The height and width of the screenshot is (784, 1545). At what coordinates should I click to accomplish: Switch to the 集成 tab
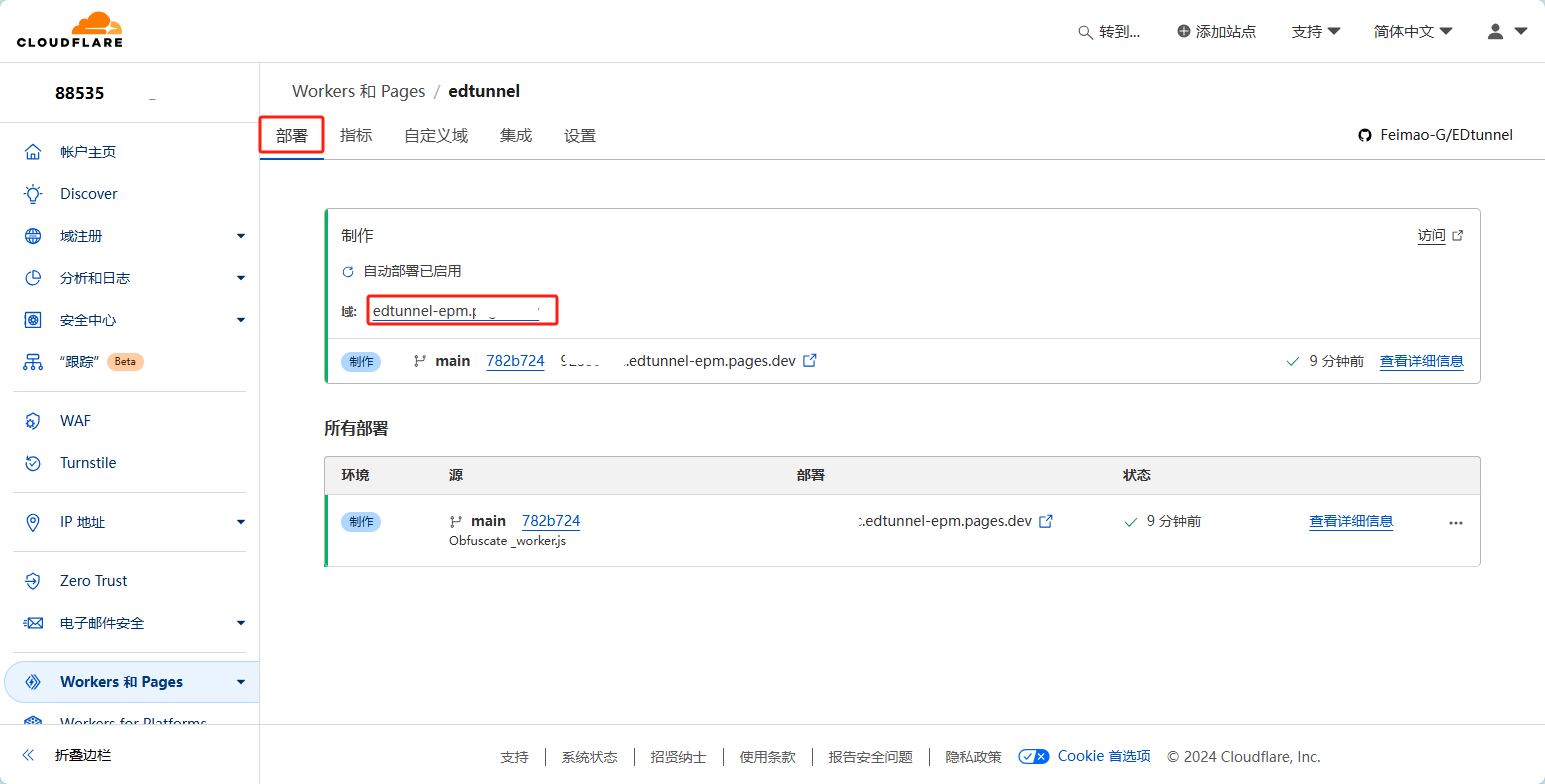[516, 136]
